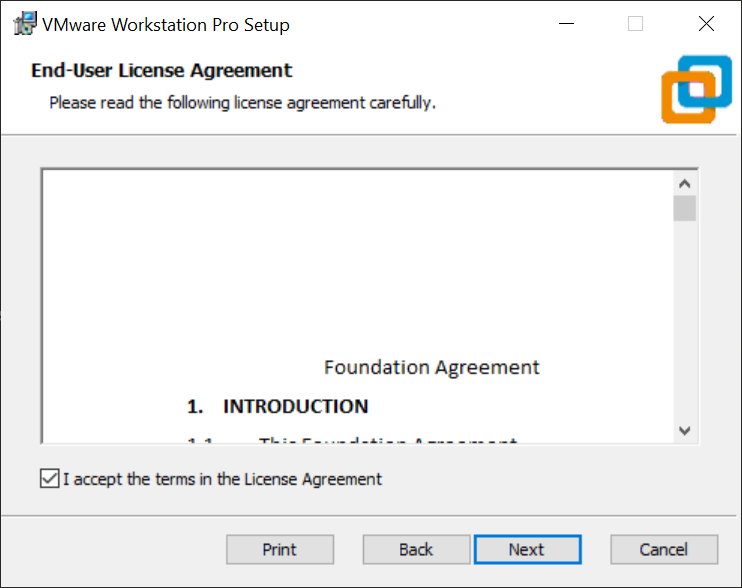Click the scroll up arrow of the license text
The image size is (742, 588).
684,184
